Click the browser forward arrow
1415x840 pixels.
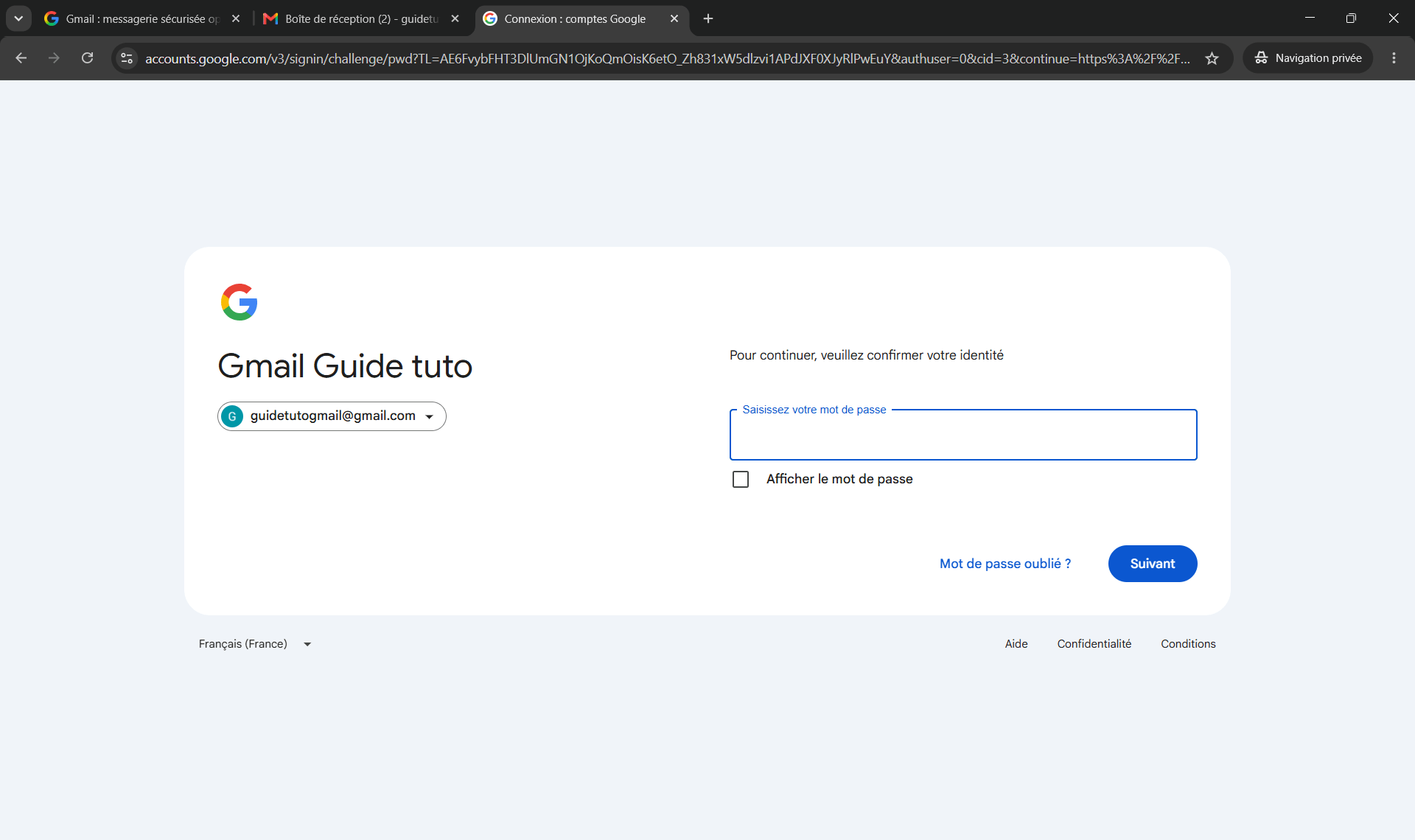(54, 58)
